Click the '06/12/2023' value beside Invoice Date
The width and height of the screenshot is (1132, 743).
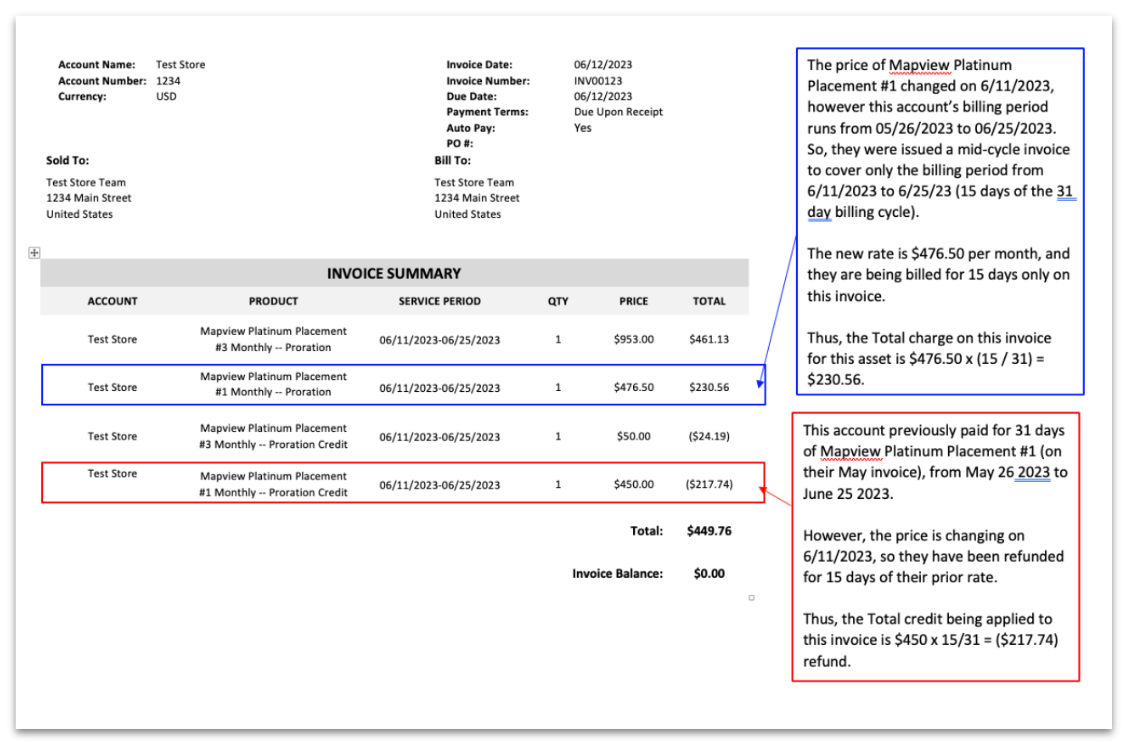point(603,65)
